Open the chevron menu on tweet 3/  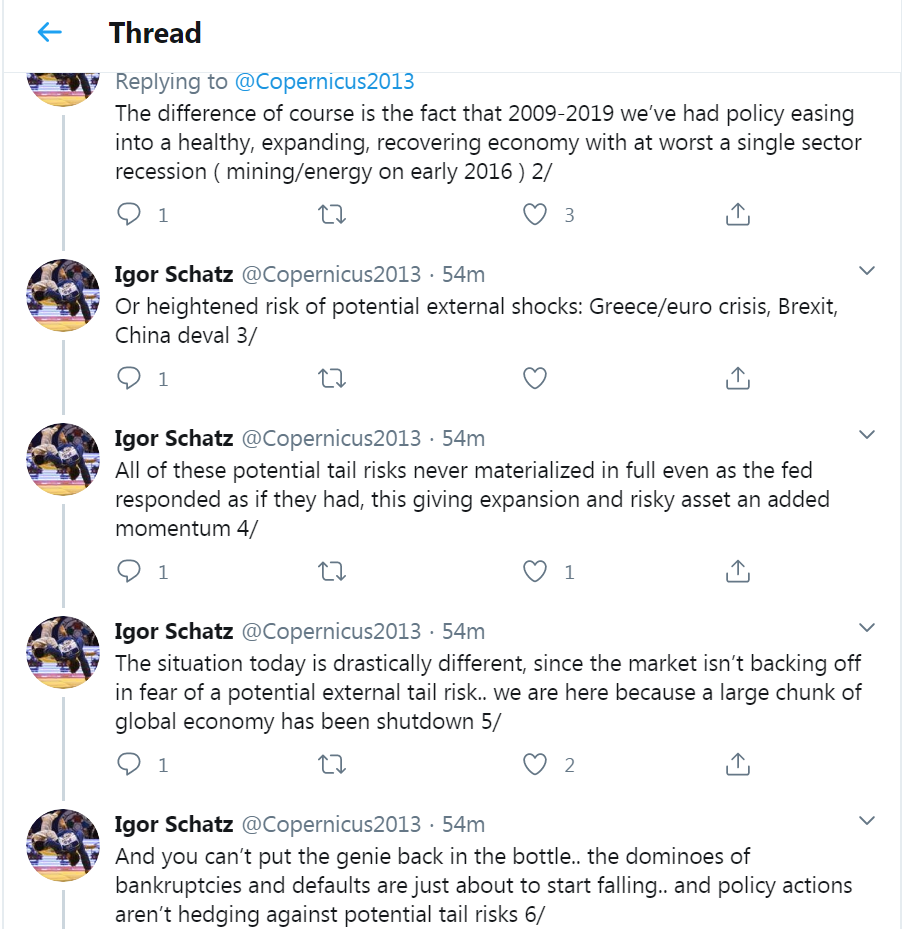click(867, 271)
